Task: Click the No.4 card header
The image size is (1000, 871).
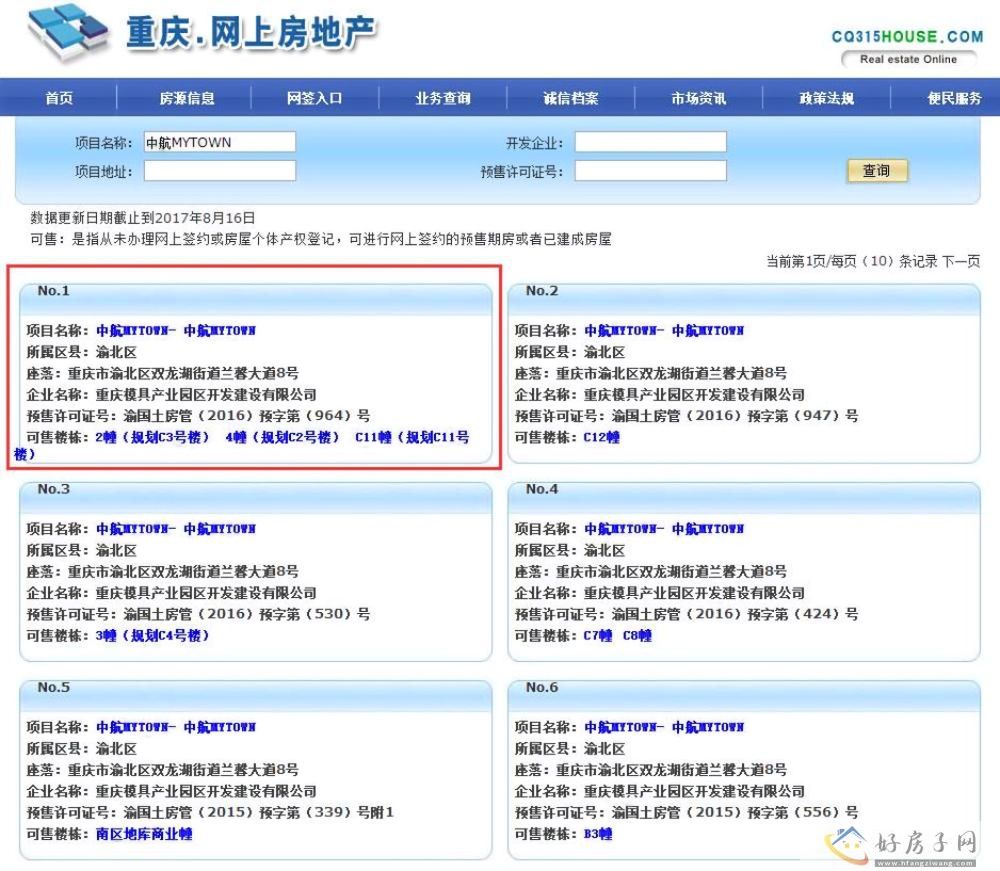Action: click(744, 497)
